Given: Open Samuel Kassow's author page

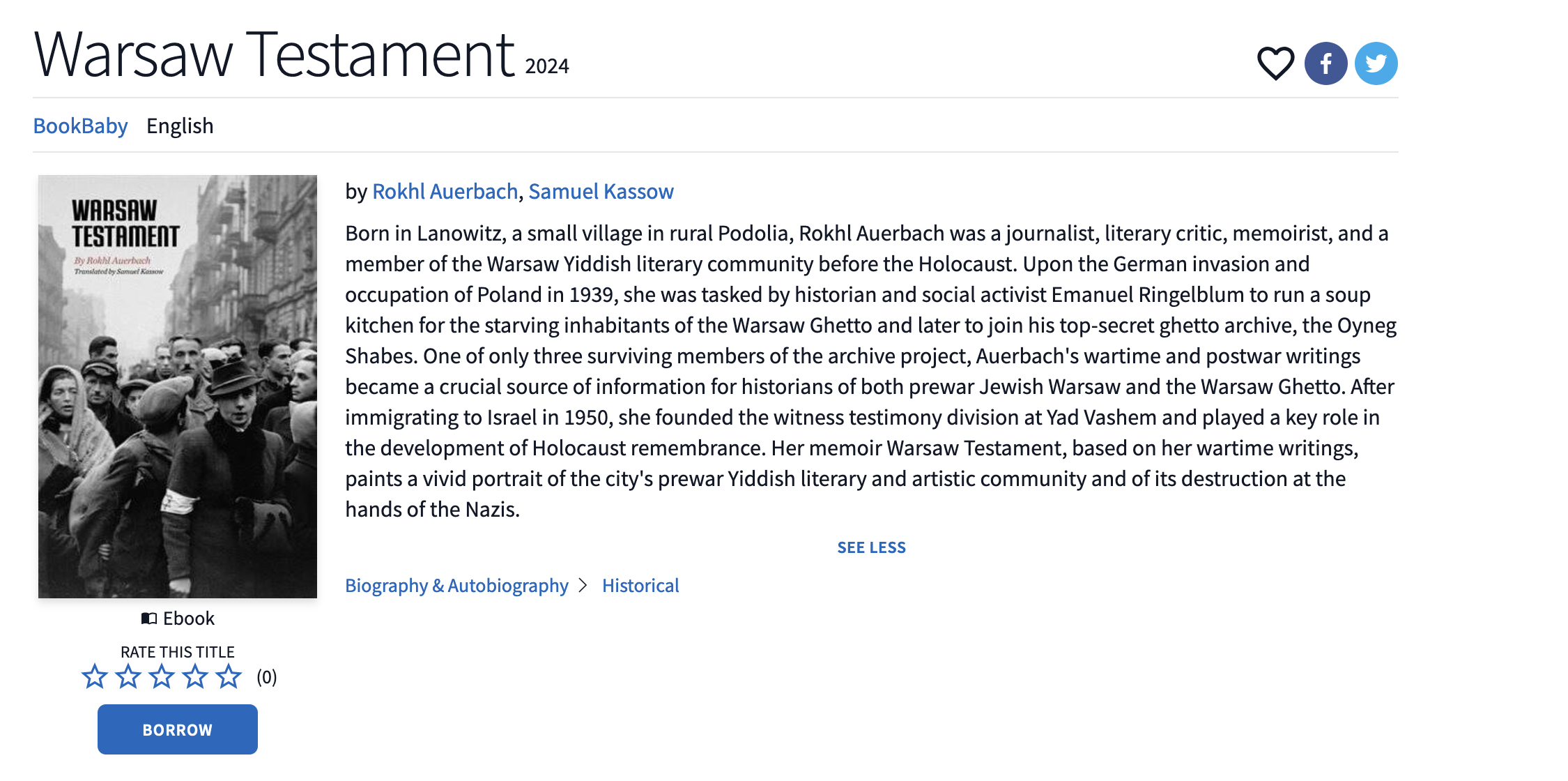Looking at the screenshot, I should click(x=601, y=191).
